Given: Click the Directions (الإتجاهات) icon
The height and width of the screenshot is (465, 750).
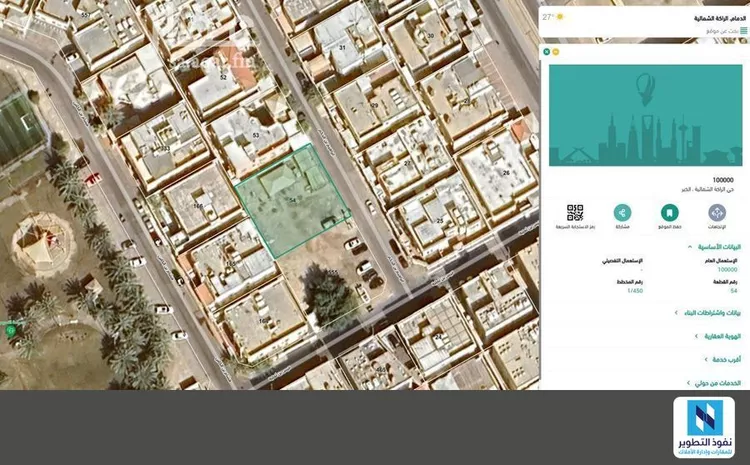Looking at the screenshot, I should [716, 213].
